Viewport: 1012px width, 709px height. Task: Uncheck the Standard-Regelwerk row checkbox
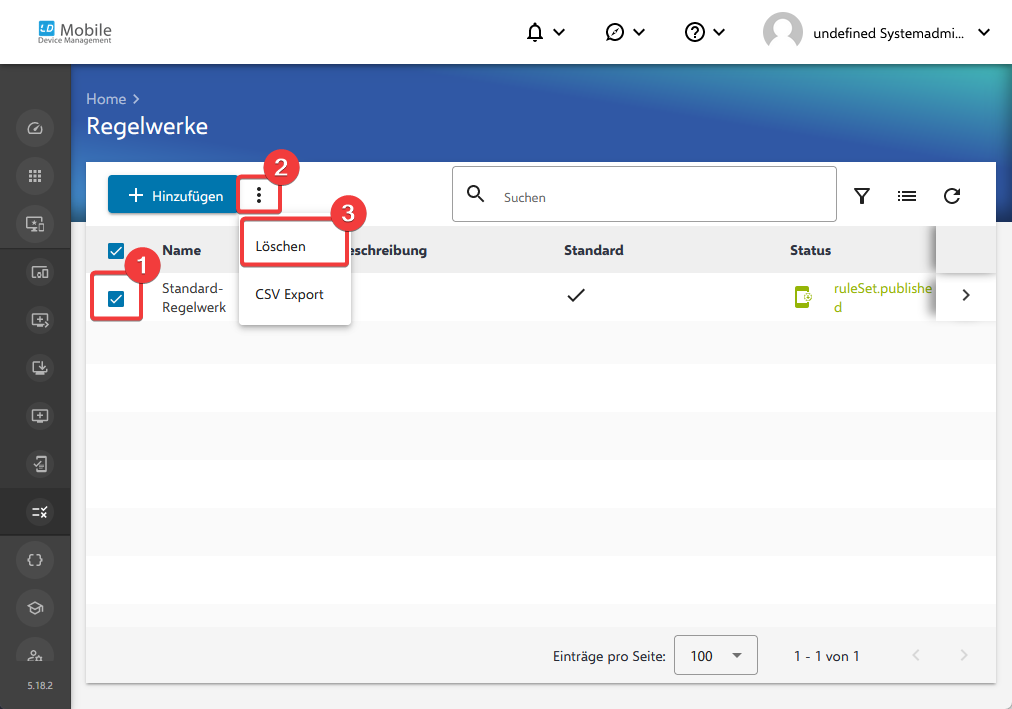point(116,299)
